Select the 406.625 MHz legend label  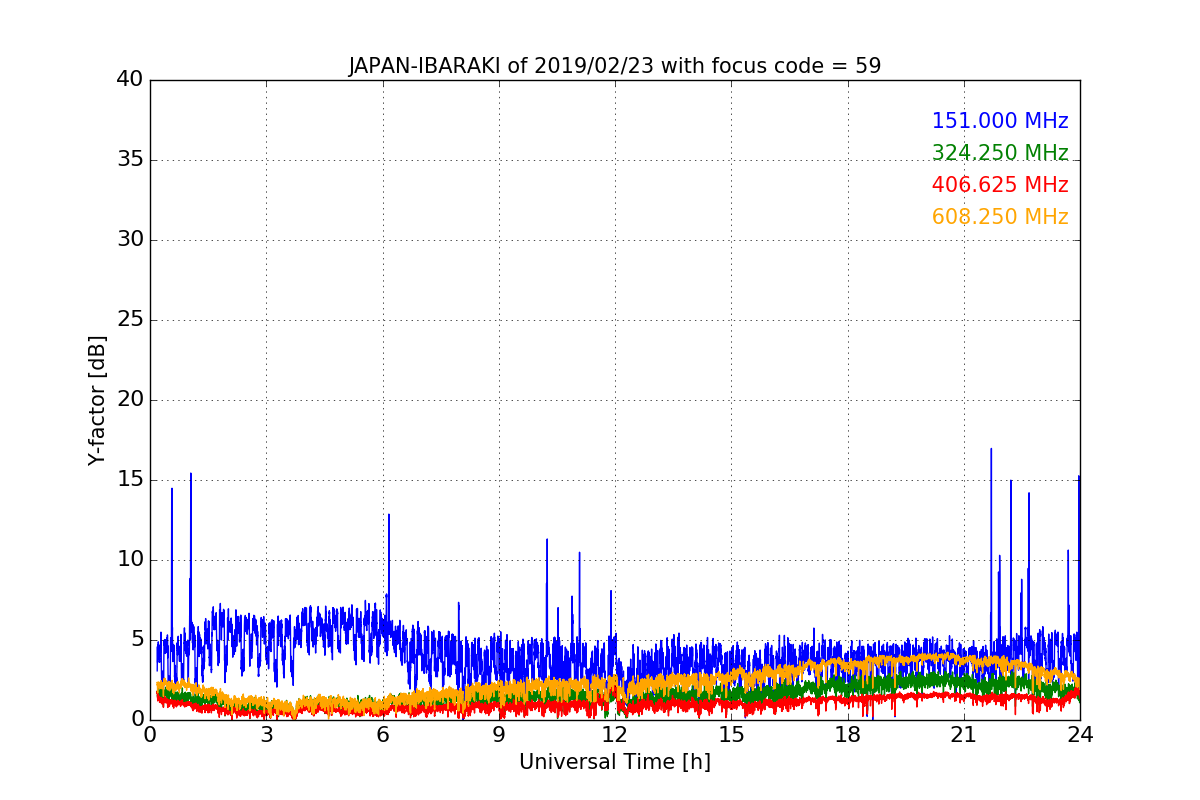[x=1000, y=185]
